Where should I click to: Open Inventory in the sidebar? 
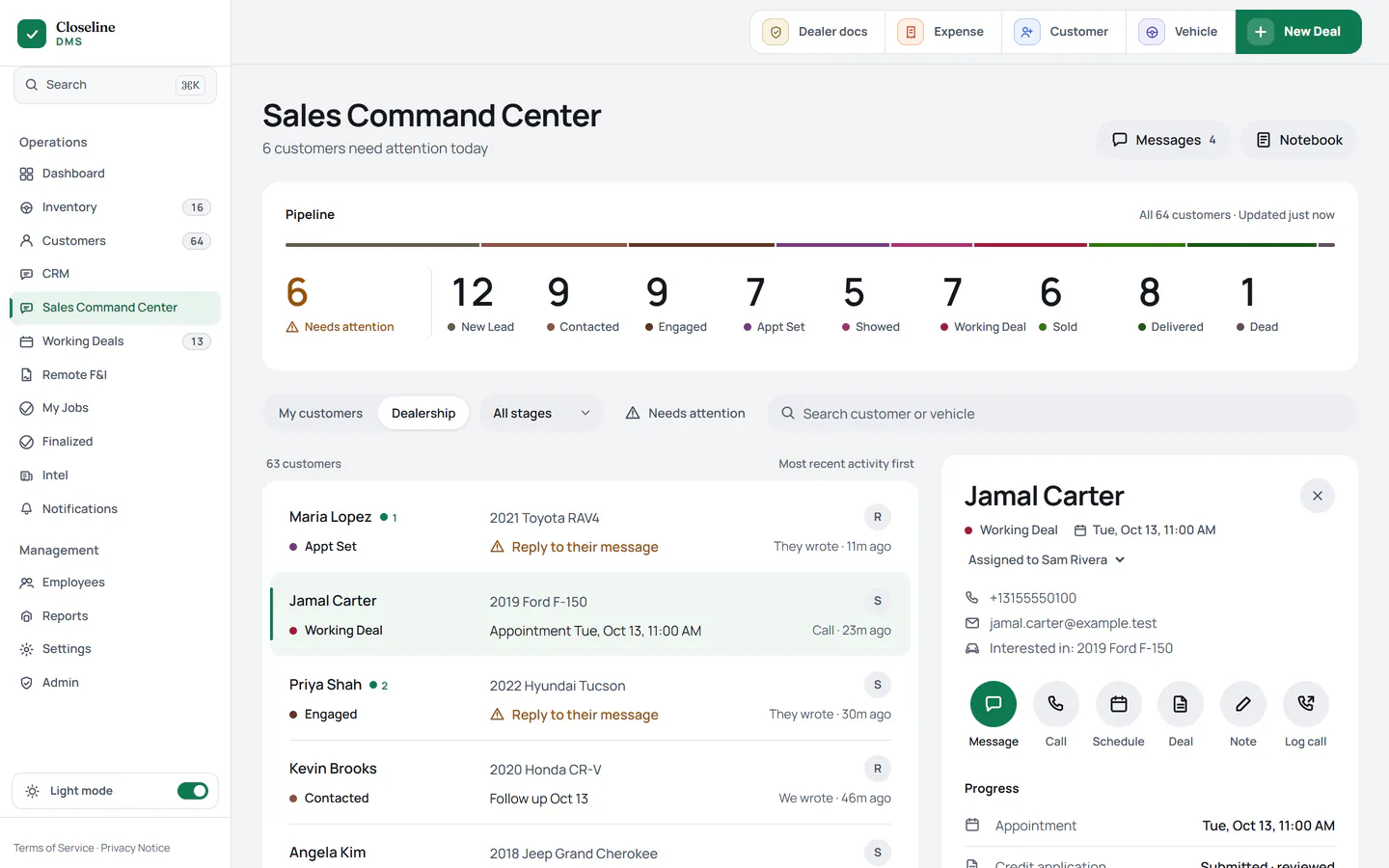pyautogui.click(x=115, y=207)
